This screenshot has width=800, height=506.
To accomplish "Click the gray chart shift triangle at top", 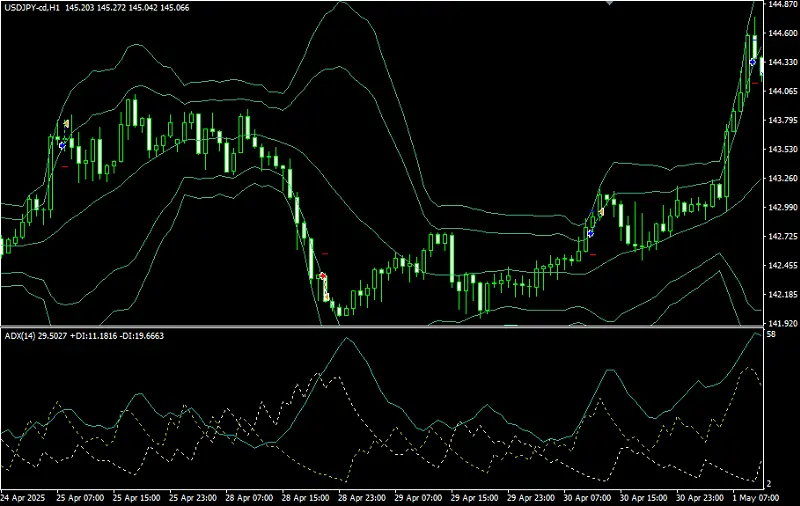I will [610, 4].
